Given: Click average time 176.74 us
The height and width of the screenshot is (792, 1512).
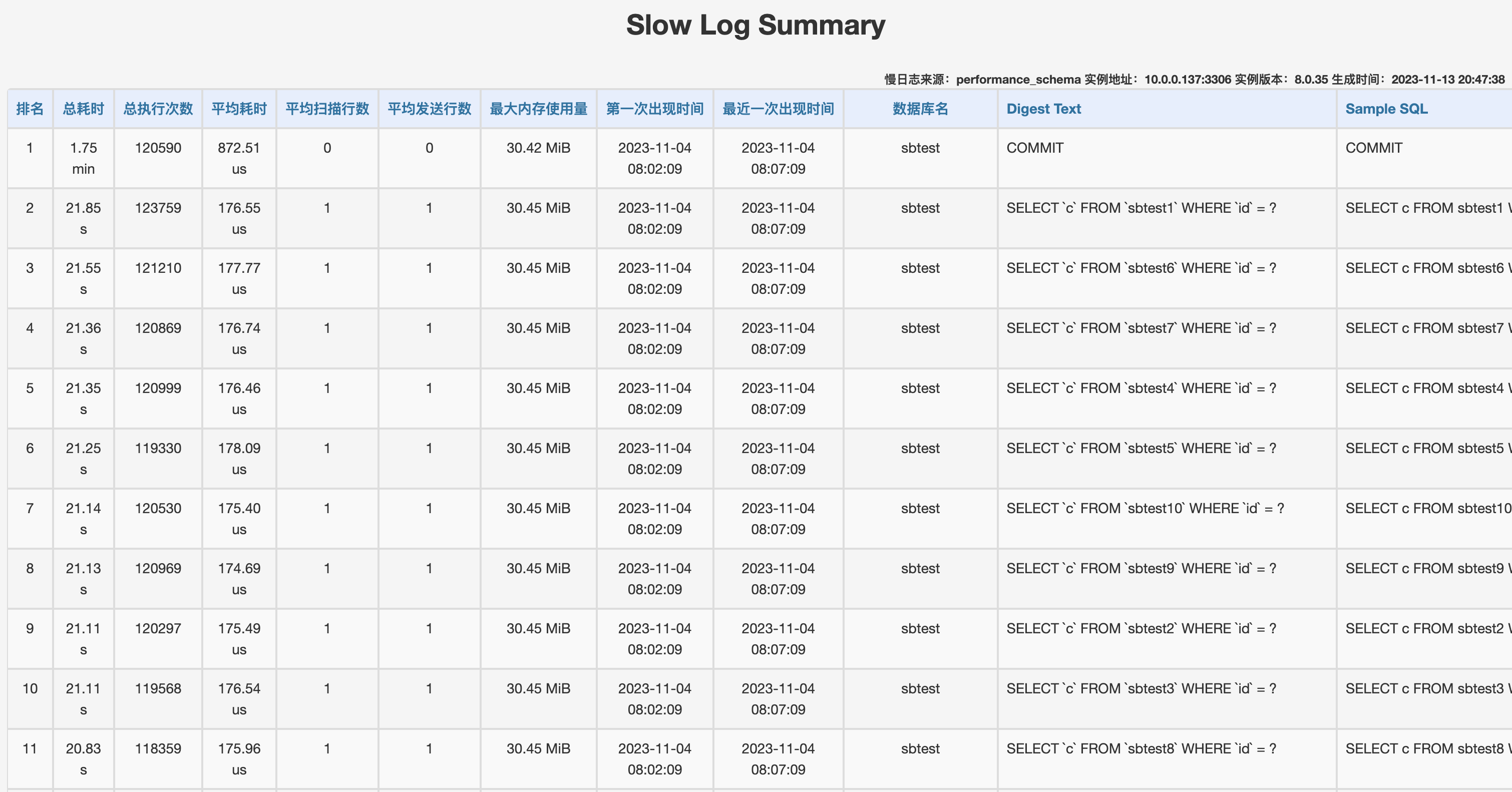Looking at the screenshot, I should pyautogui.click(x=239, y=338).
